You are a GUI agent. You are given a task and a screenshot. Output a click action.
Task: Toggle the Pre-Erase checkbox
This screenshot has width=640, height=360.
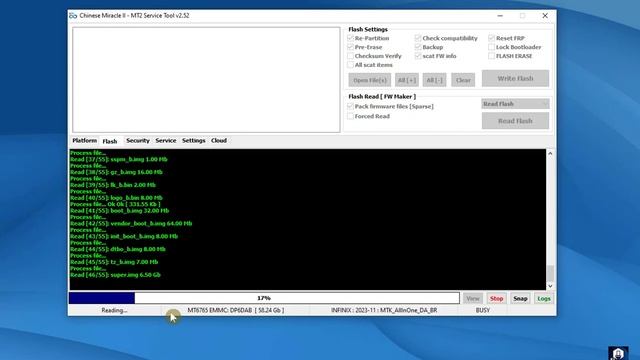tap(350, 47)
